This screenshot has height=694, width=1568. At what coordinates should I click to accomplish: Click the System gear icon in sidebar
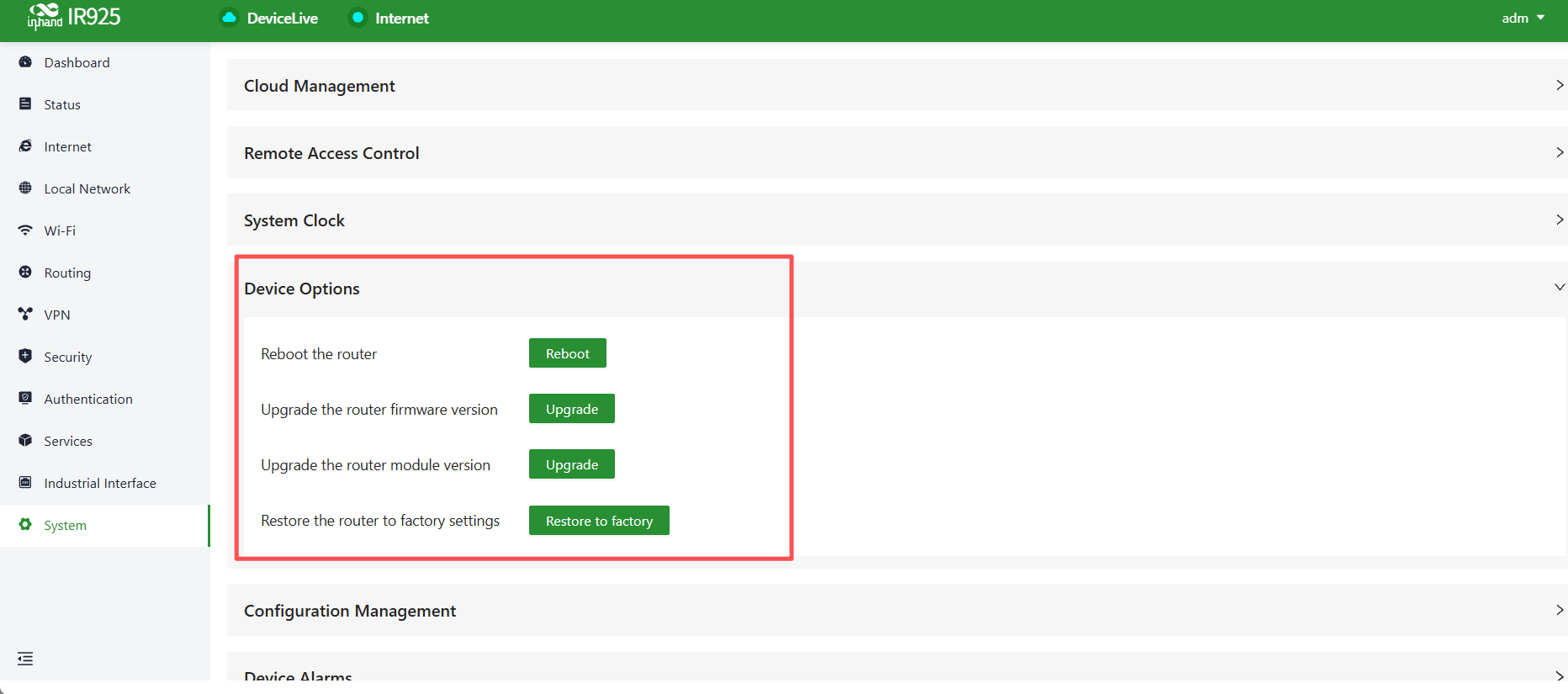coord(25,525)
